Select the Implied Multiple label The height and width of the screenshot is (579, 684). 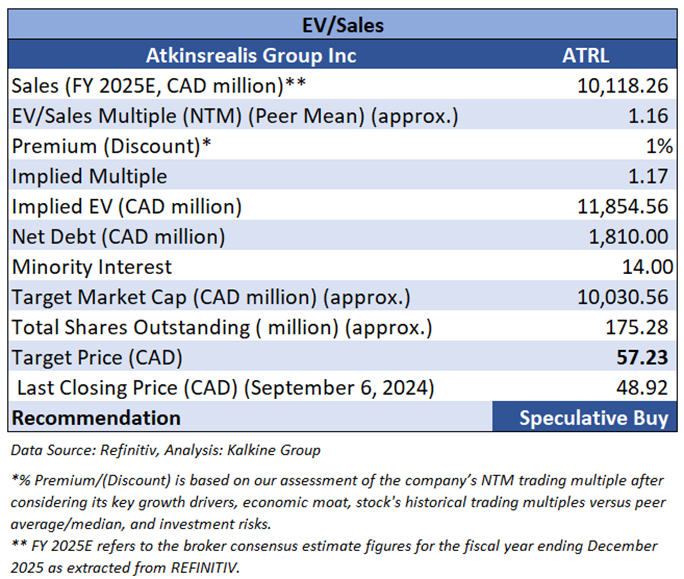(89, 176)
